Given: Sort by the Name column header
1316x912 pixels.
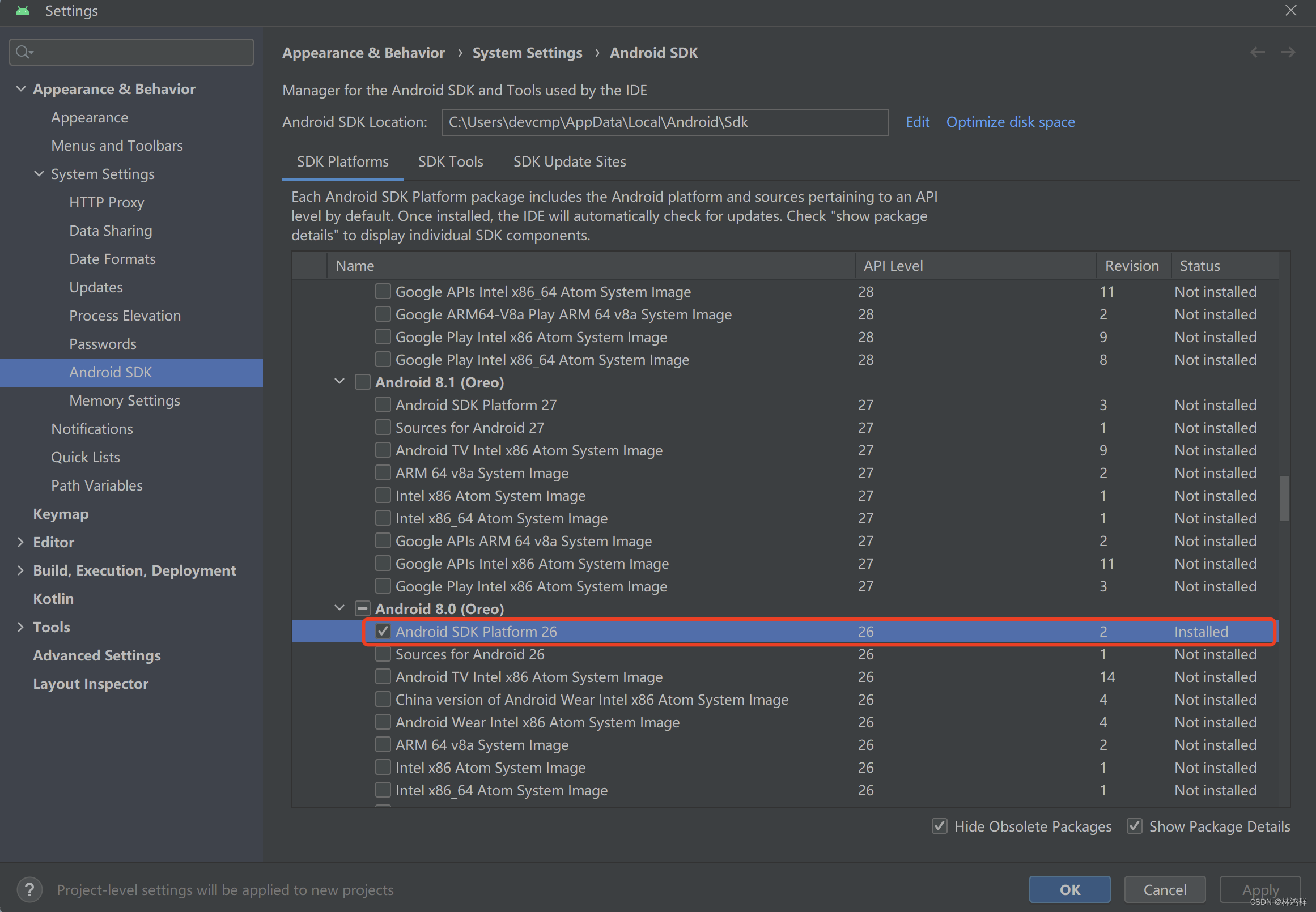Looking at the screenshot, I should (591, 266).
